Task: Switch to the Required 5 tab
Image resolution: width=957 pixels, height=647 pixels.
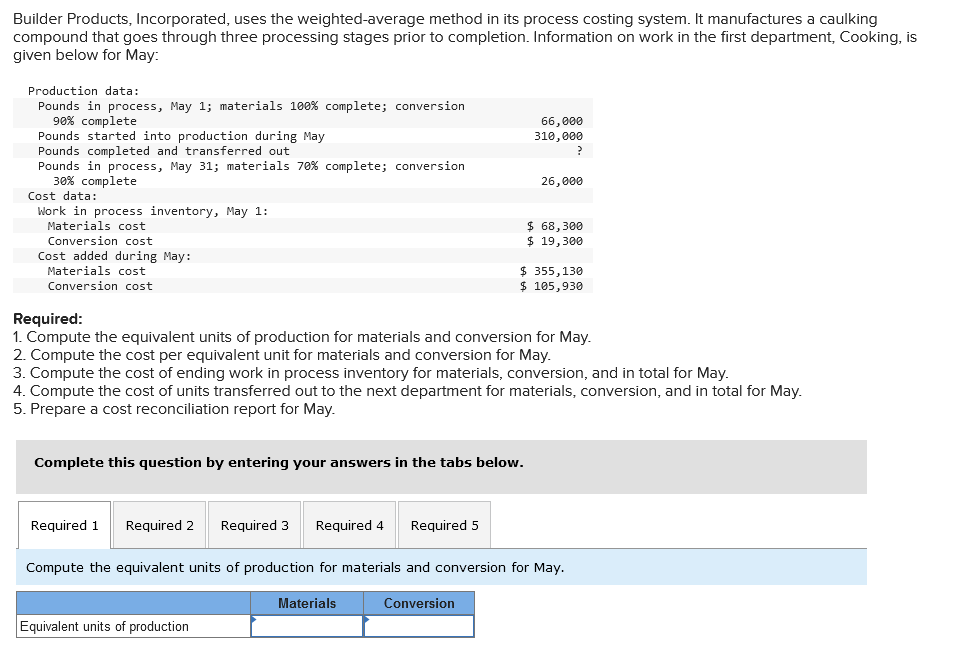Action: click(443, 524)
